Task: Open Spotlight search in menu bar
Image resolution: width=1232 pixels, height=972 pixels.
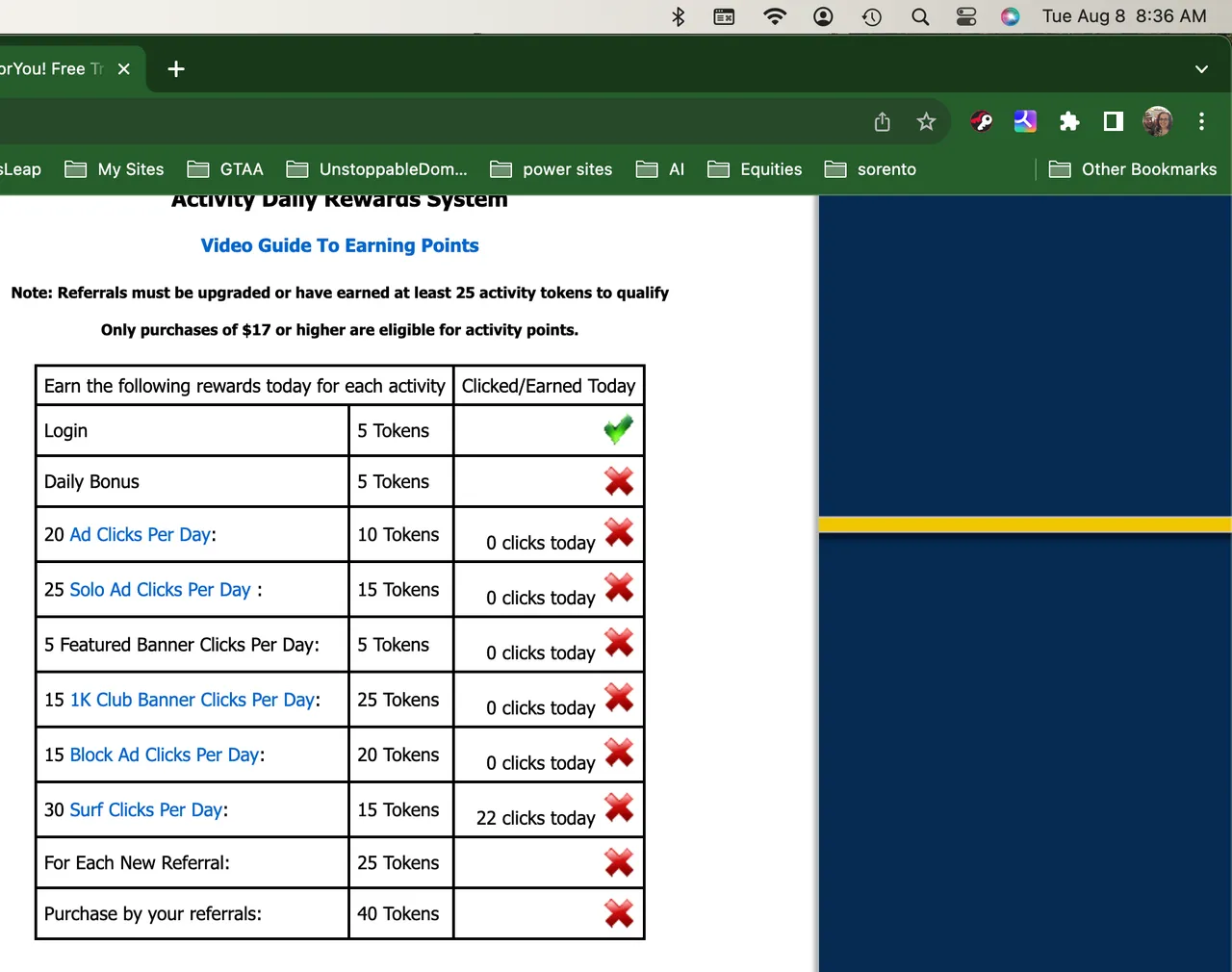Action: [x=920, y=16]
